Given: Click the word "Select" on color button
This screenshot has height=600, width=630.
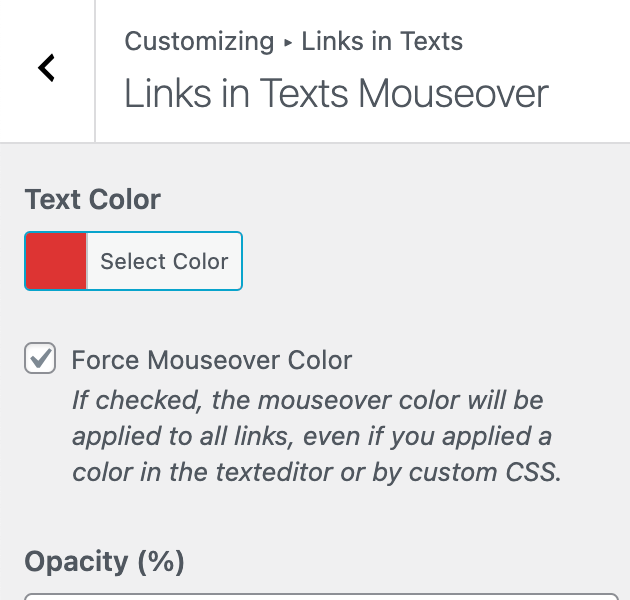Looking at the screenshot, I should [133, 262].
